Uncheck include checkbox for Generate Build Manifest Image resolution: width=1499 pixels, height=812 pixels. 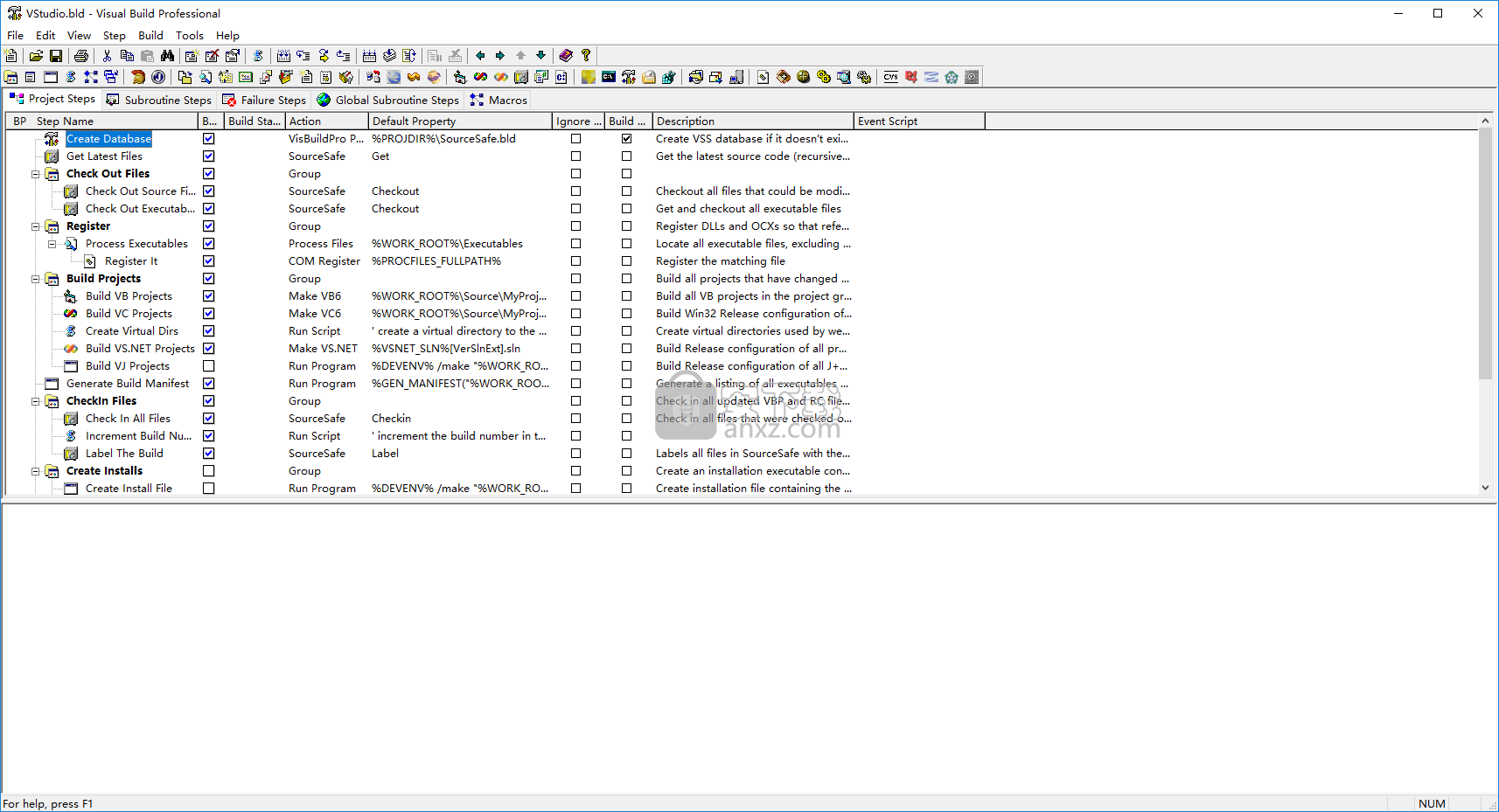pos(208,383)
